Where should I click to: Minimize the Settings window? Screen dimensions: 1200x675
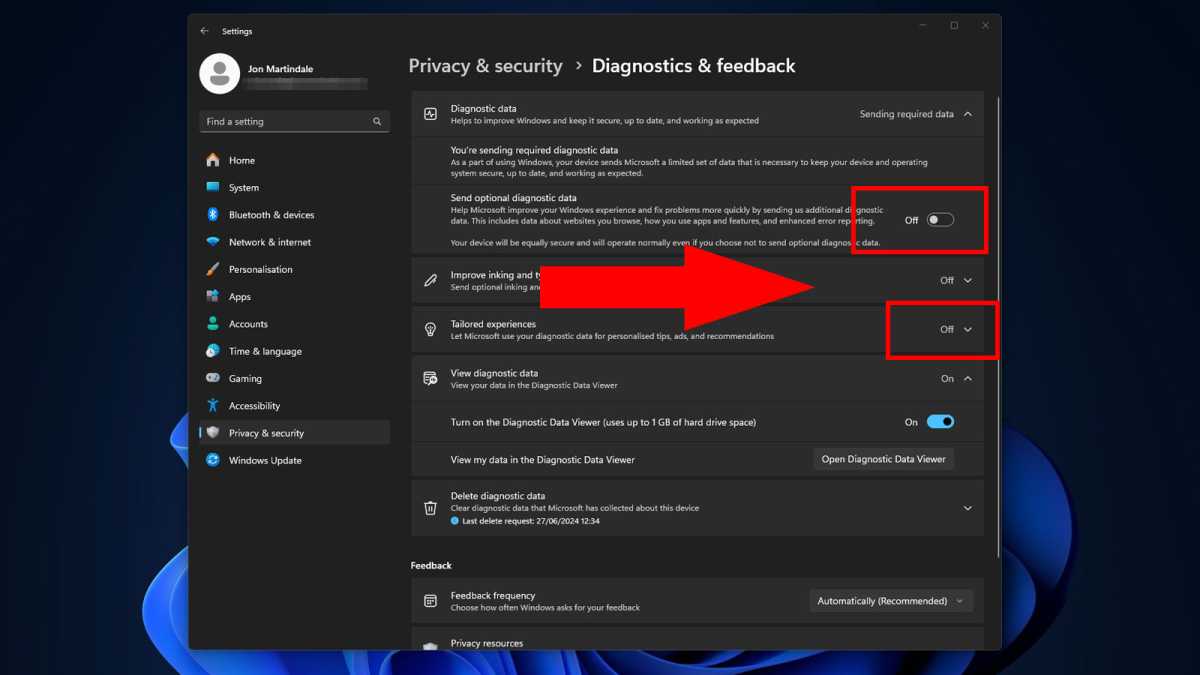click(922, 26)
